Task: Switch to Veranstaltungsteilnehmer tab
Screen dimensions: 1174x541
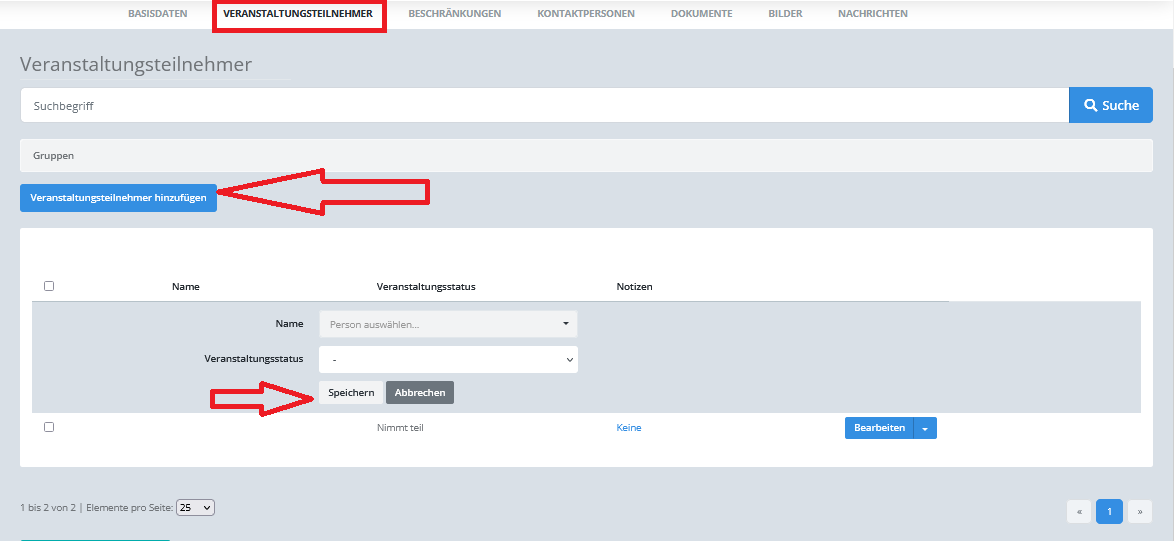Action: coord(298,13)
